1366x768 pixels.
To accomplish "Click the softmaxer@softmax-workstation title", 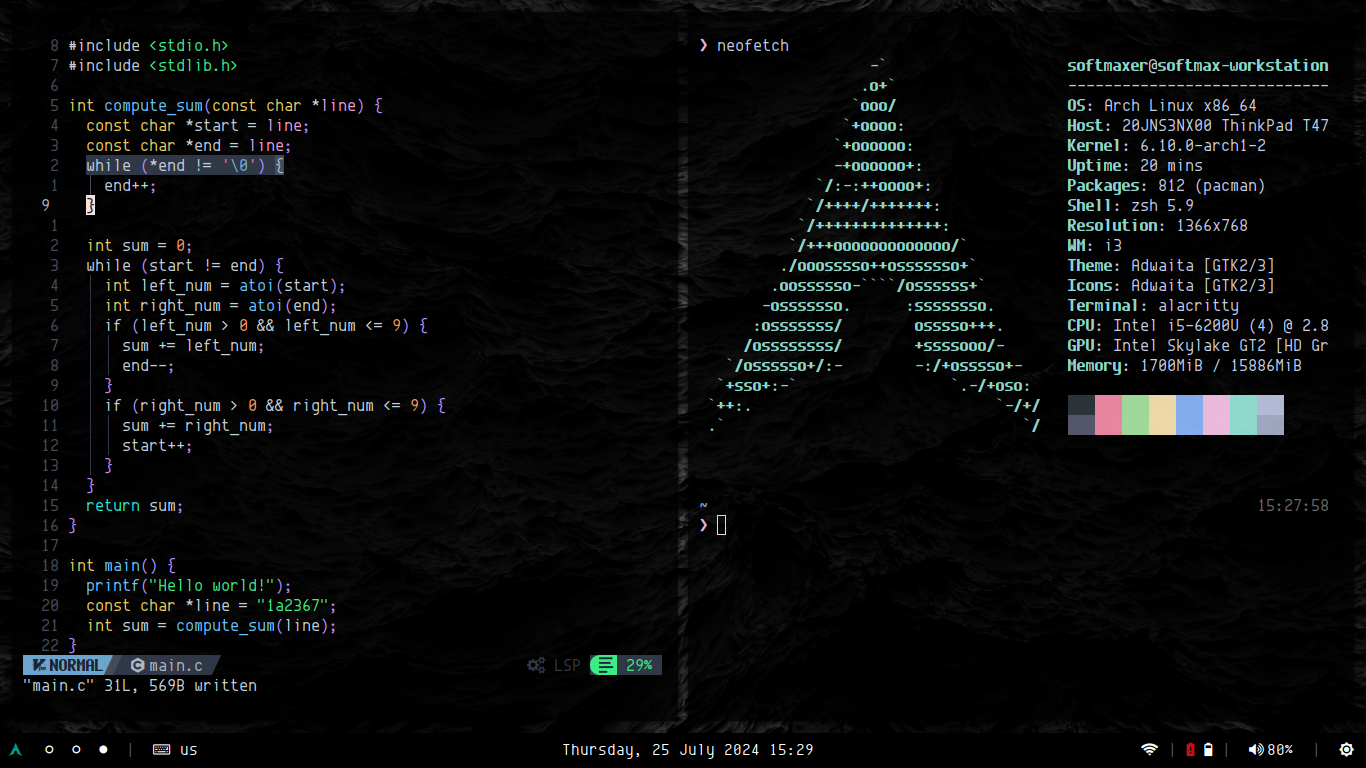I will (1198, 65).
